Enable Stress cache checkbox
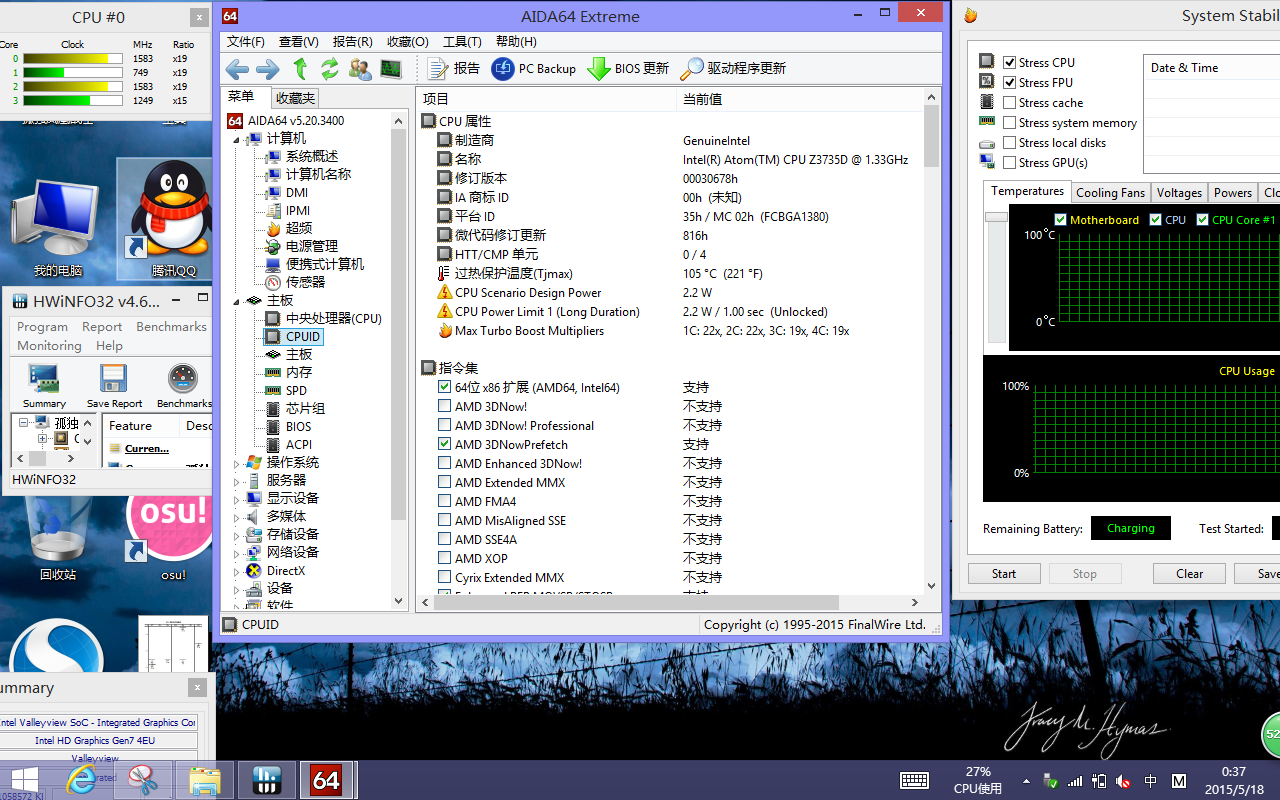Image resolution: width=1280 pixels, height=800 pixels. point(1010,102)
